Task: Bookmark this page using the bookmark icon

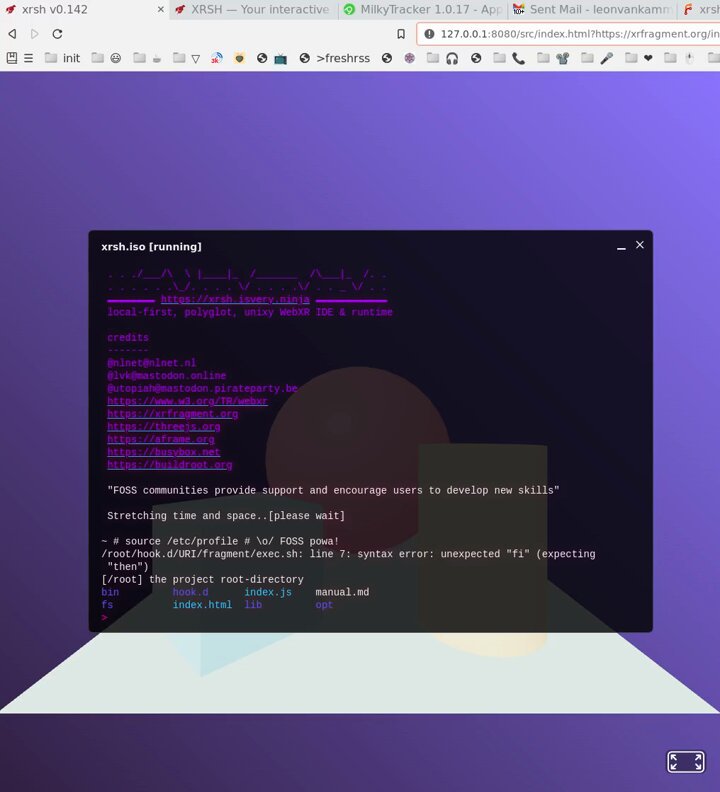Action: (x=401, y=34)
